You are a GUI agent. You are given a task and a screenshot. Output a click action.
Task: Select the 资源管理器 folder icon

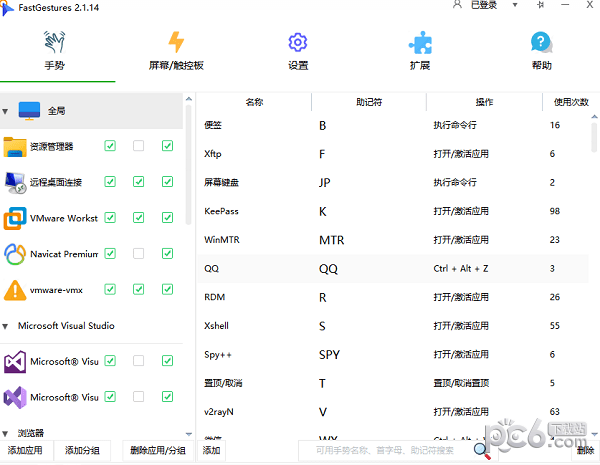[x=15, y=147]
